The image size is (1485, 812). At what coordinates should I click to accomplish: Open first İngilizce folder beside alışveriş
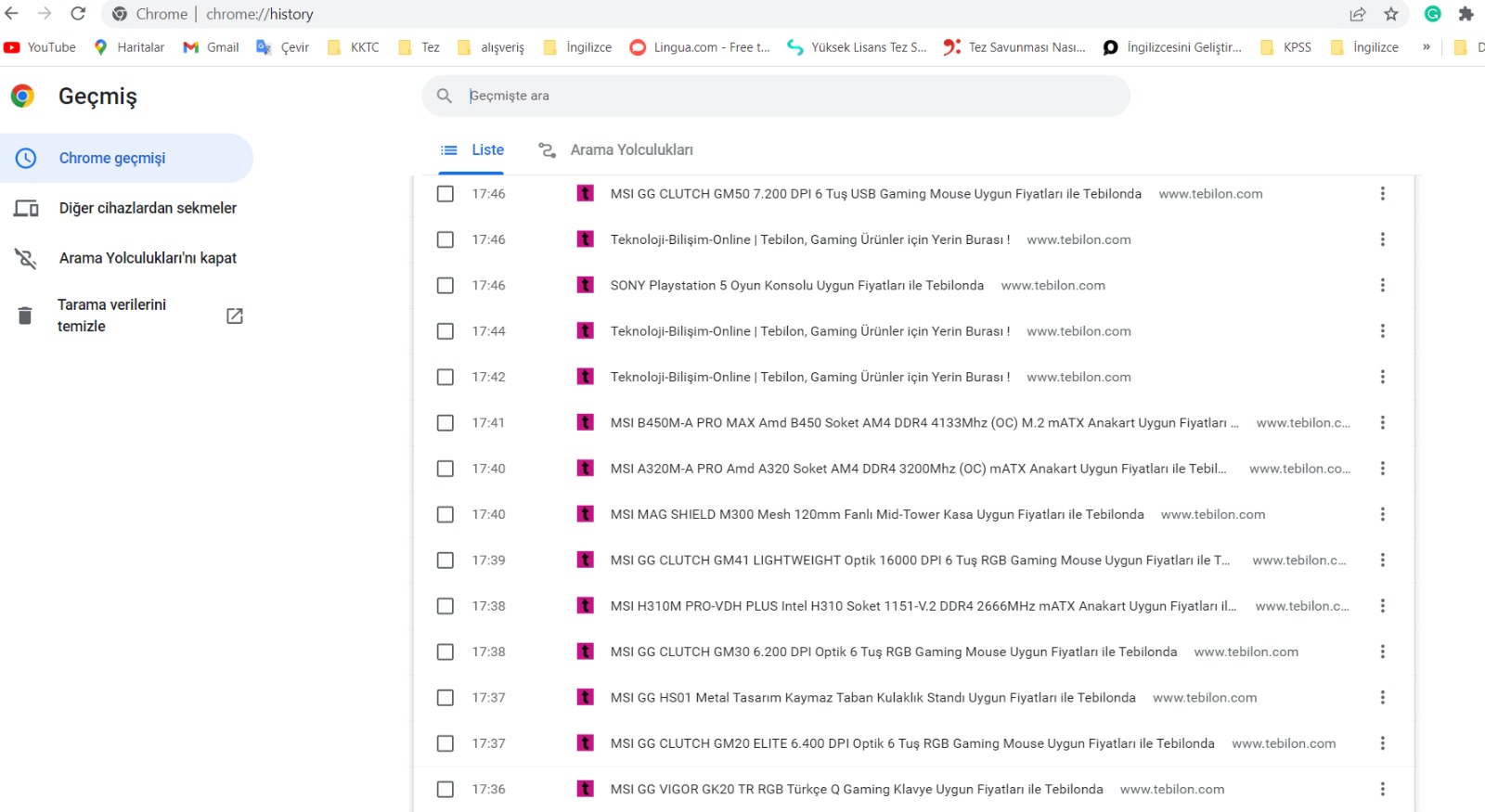577,47
